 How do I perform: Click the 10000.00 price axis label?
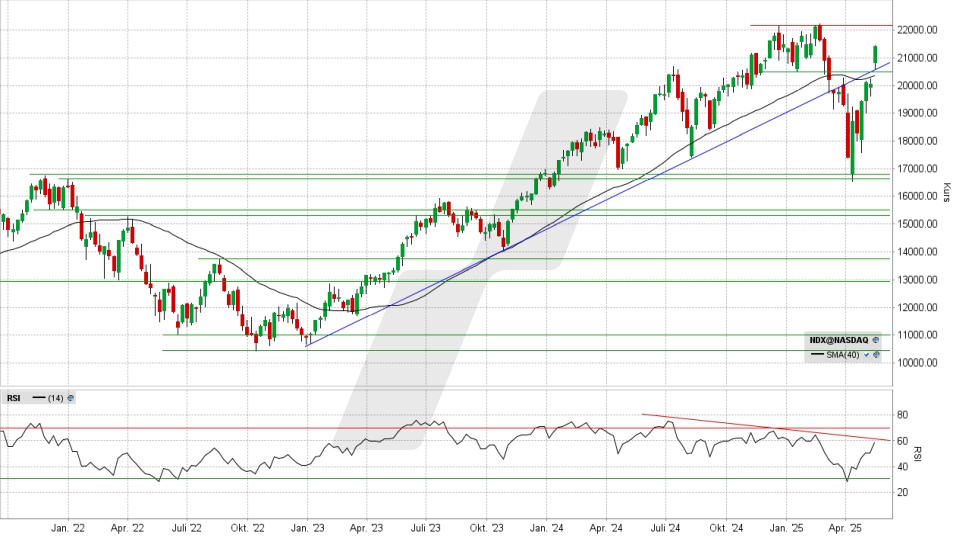[x=917, y=362]
